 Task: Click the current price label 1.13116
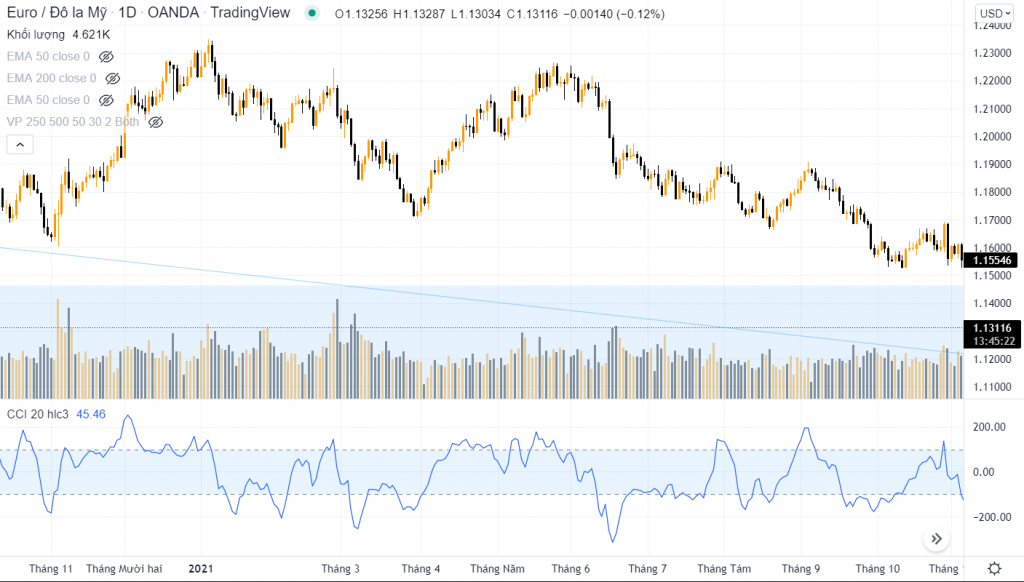coord(992,329)
